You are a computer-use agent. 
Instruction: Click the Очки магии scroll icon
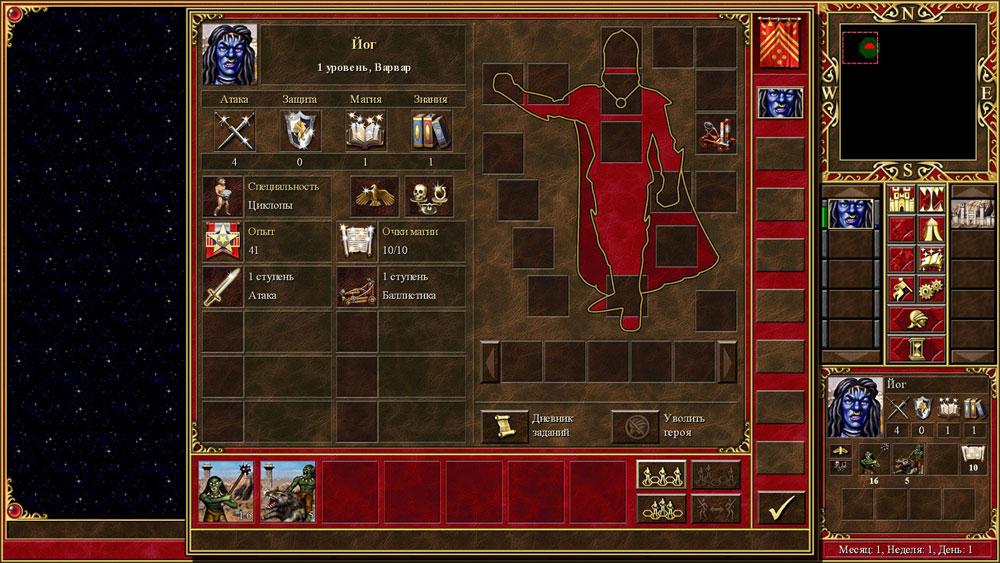click(356, 241)
